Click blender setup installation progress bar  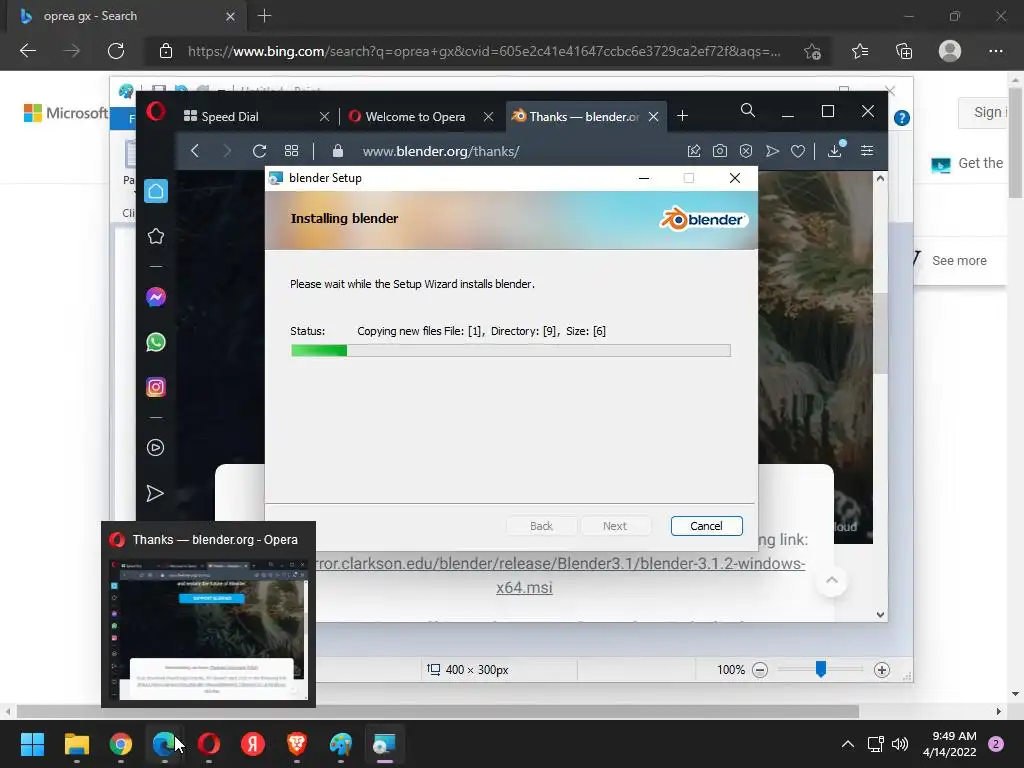(511, 351)
